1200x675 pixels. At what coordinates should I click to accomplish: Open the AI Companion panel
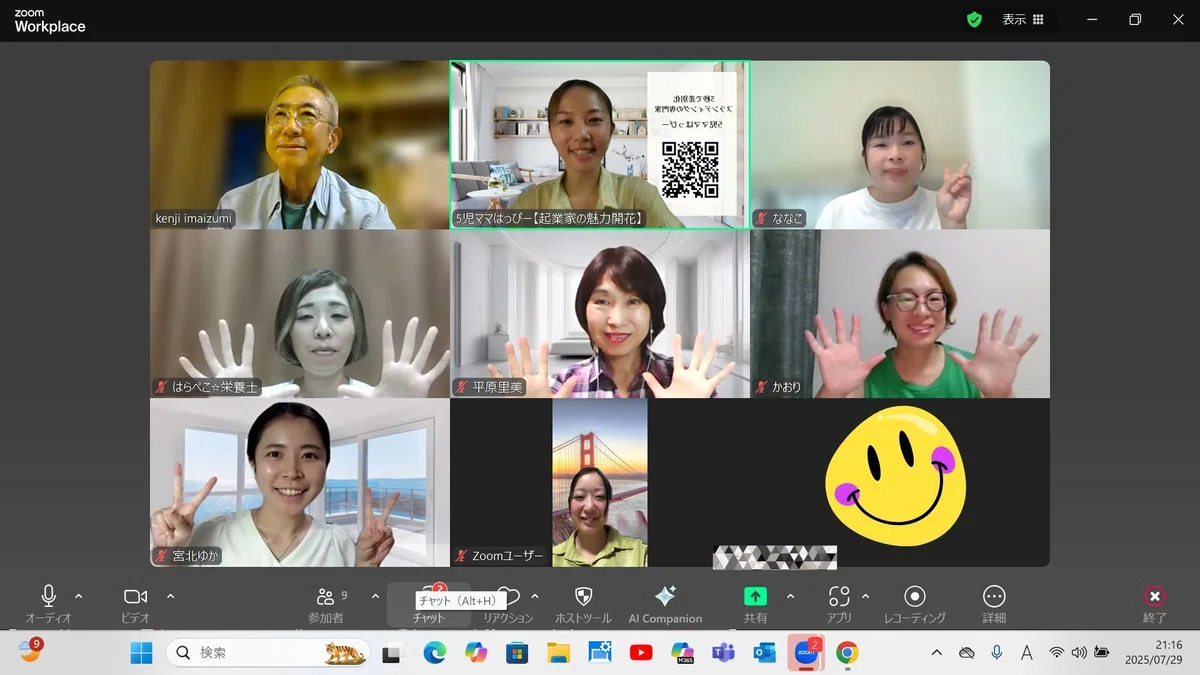point(665,605)
